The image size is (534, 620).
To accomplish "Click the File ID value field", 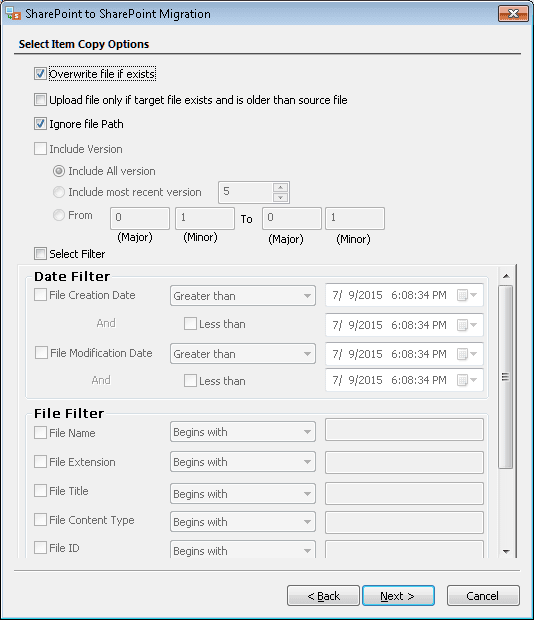I will pos(404,550).
